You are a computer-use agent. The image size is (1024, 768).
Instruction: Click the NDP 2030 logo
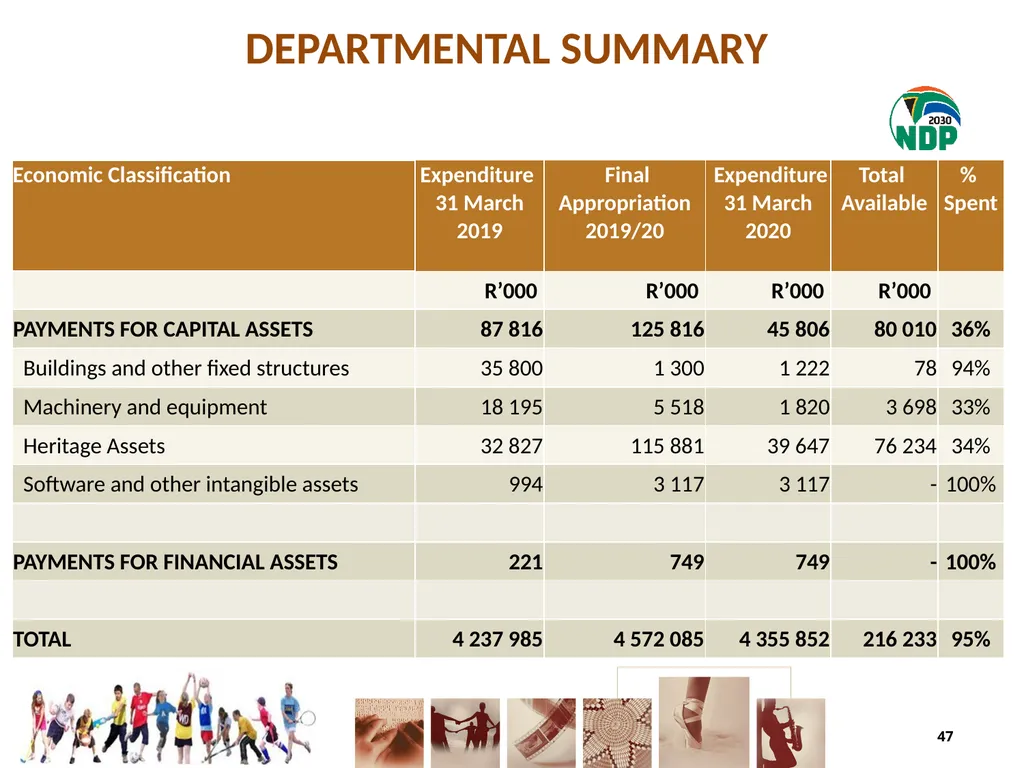[x=925, y=119]
